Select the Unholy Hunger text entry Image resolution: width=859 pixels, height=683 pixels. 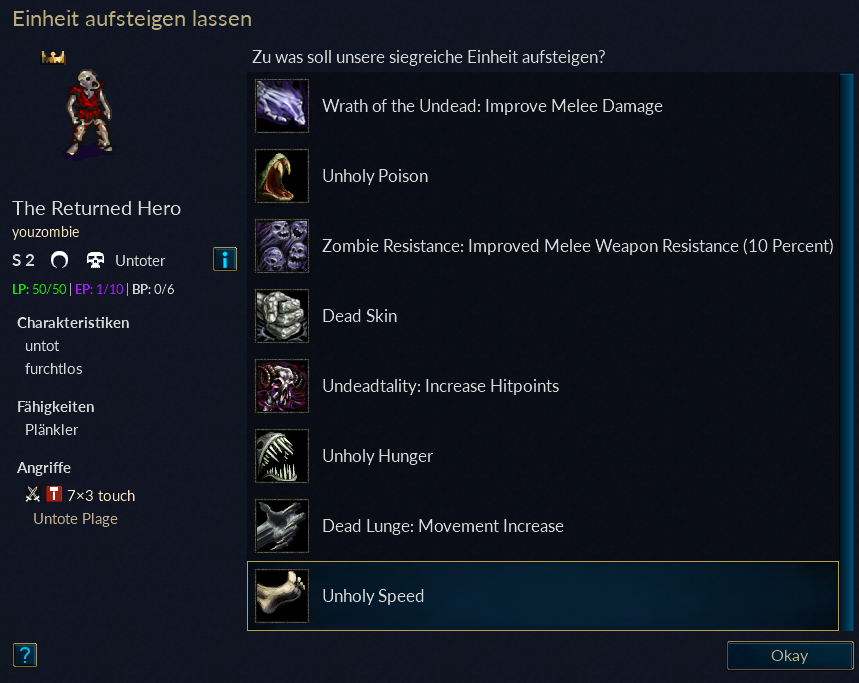click(377, 456)
